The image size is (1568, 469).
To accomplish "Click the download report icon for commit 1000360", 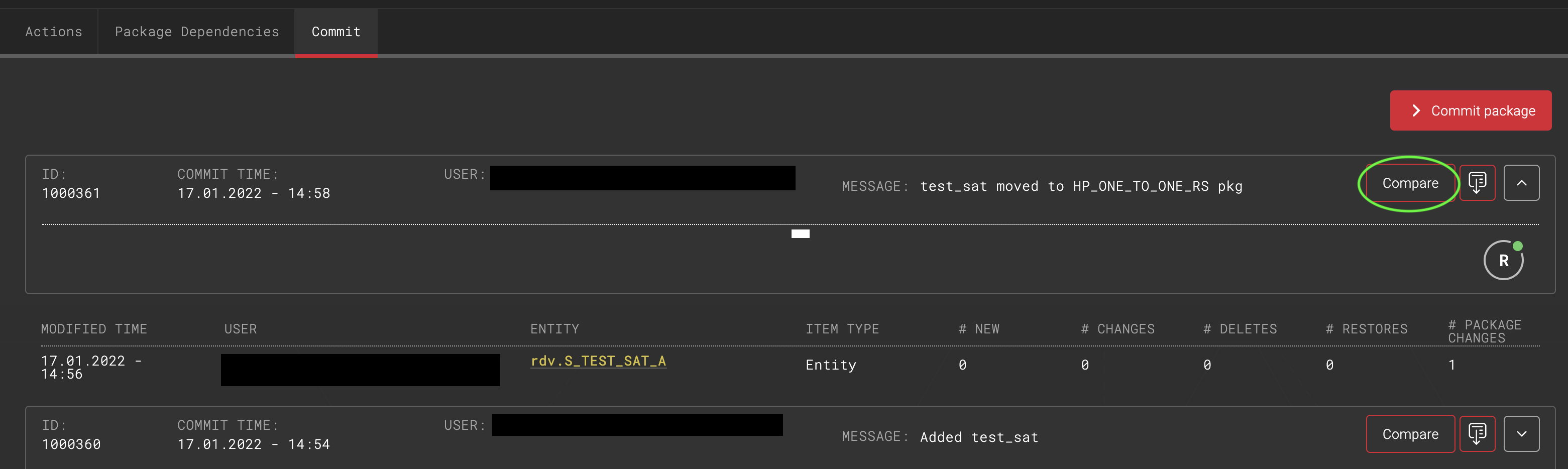I will pyautogui.click(x=1477, y=434).
